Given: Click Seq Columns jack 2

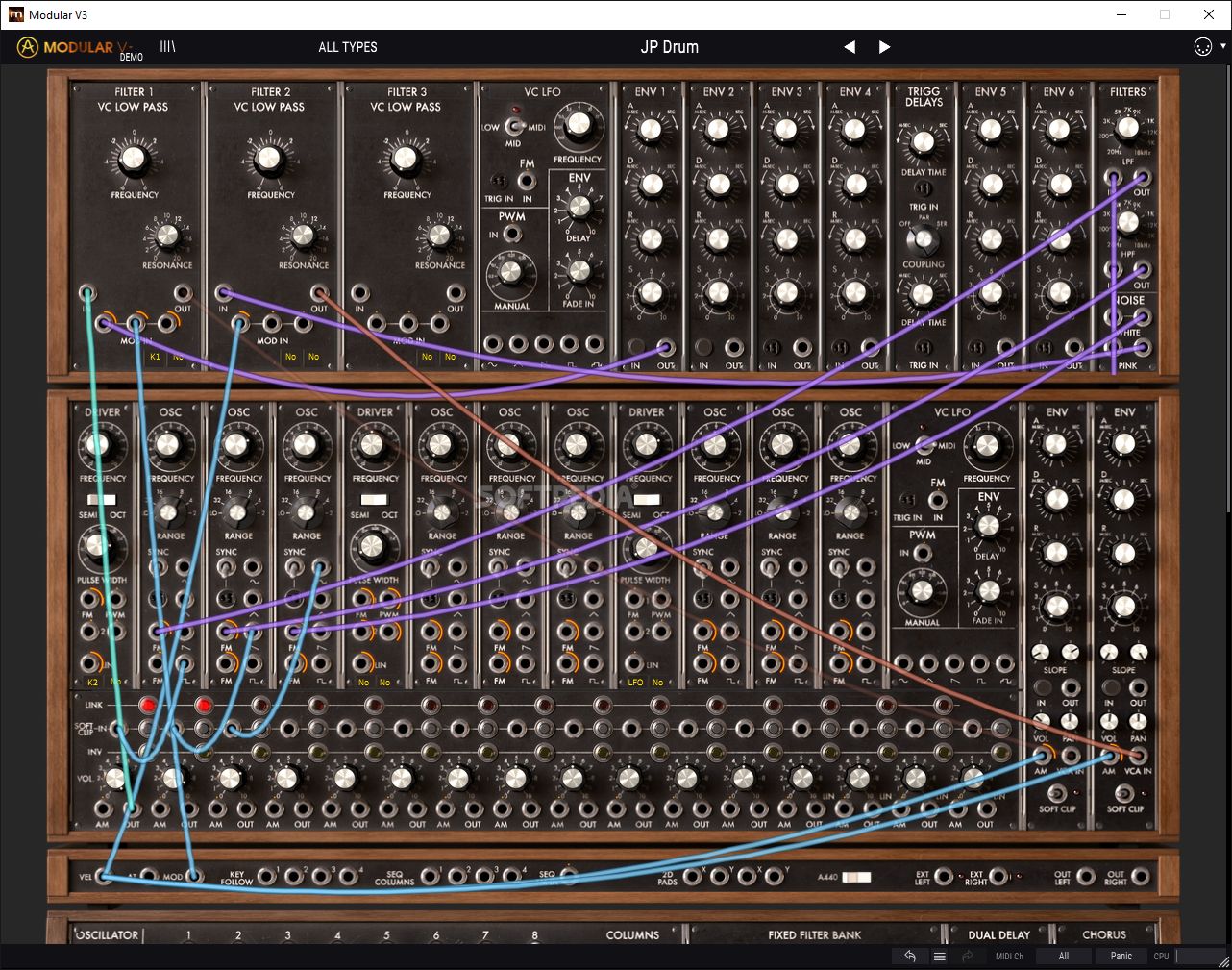Looking at the screenshot, I should [457, 875].
